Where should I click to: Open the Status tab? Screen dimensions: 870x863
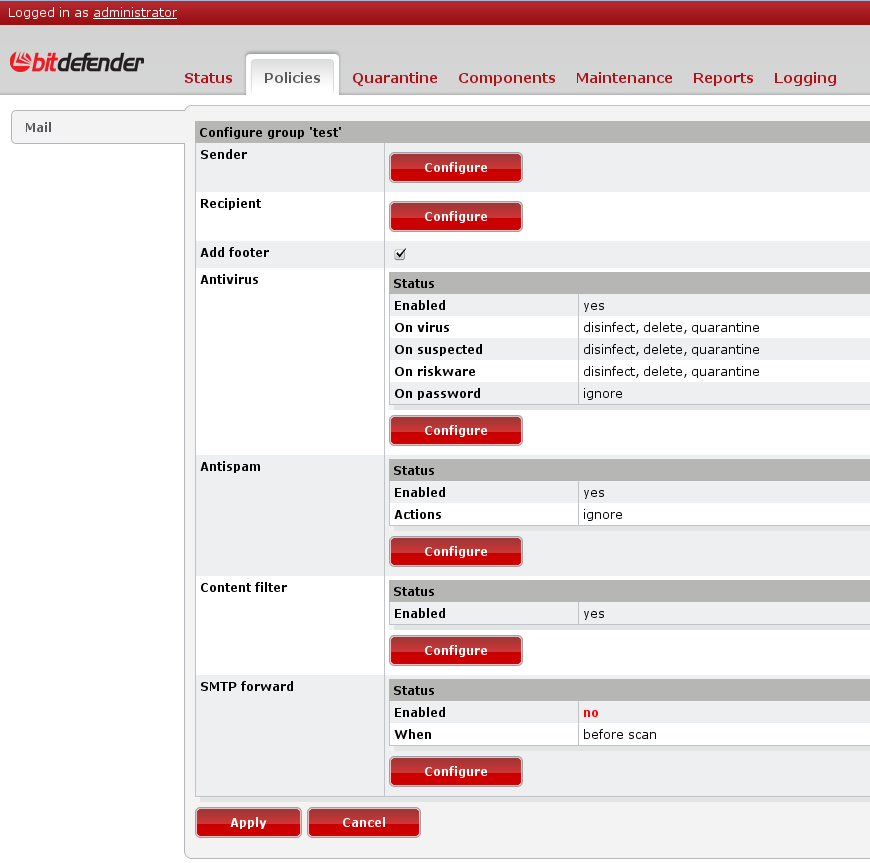click(208, 78)
